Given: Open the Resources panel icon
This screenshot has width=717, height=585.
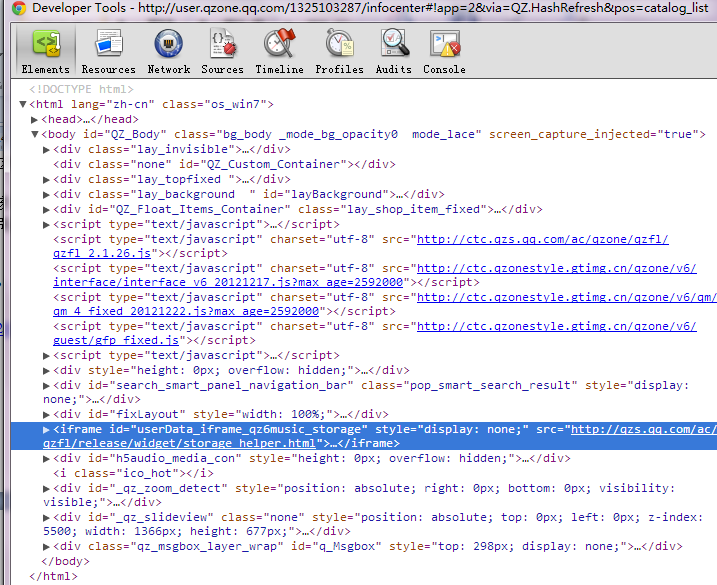Looking at the screenshot, I should (109, 43).
